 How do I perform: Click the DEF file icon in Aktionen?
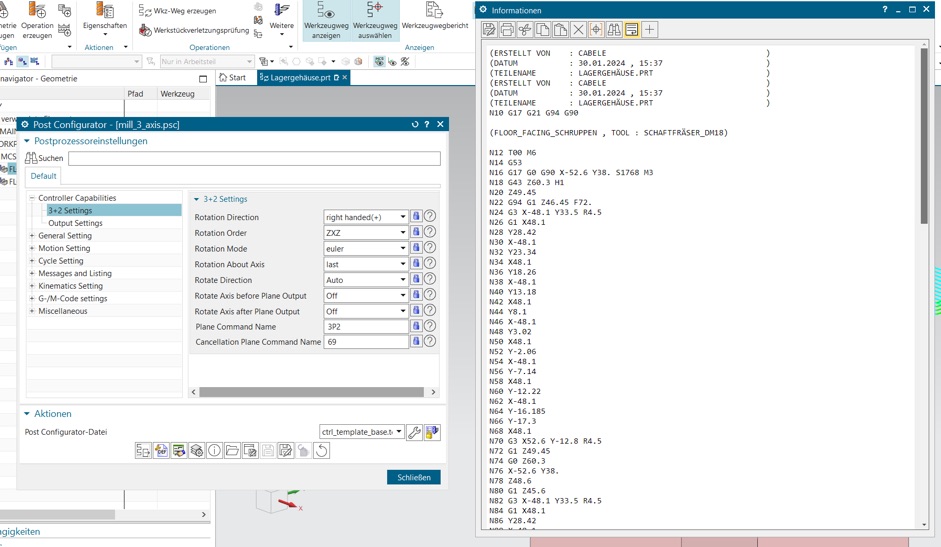161,450
